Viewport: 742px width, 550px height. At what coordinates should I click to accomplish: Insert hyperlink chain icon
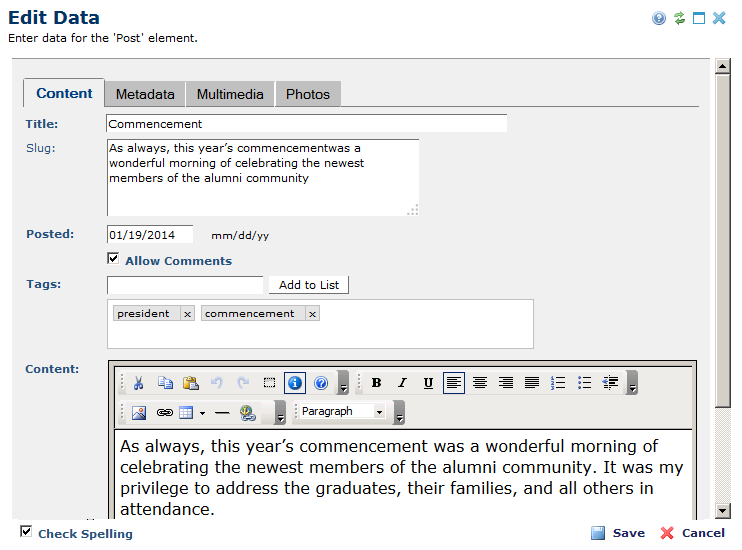(165, 413)
